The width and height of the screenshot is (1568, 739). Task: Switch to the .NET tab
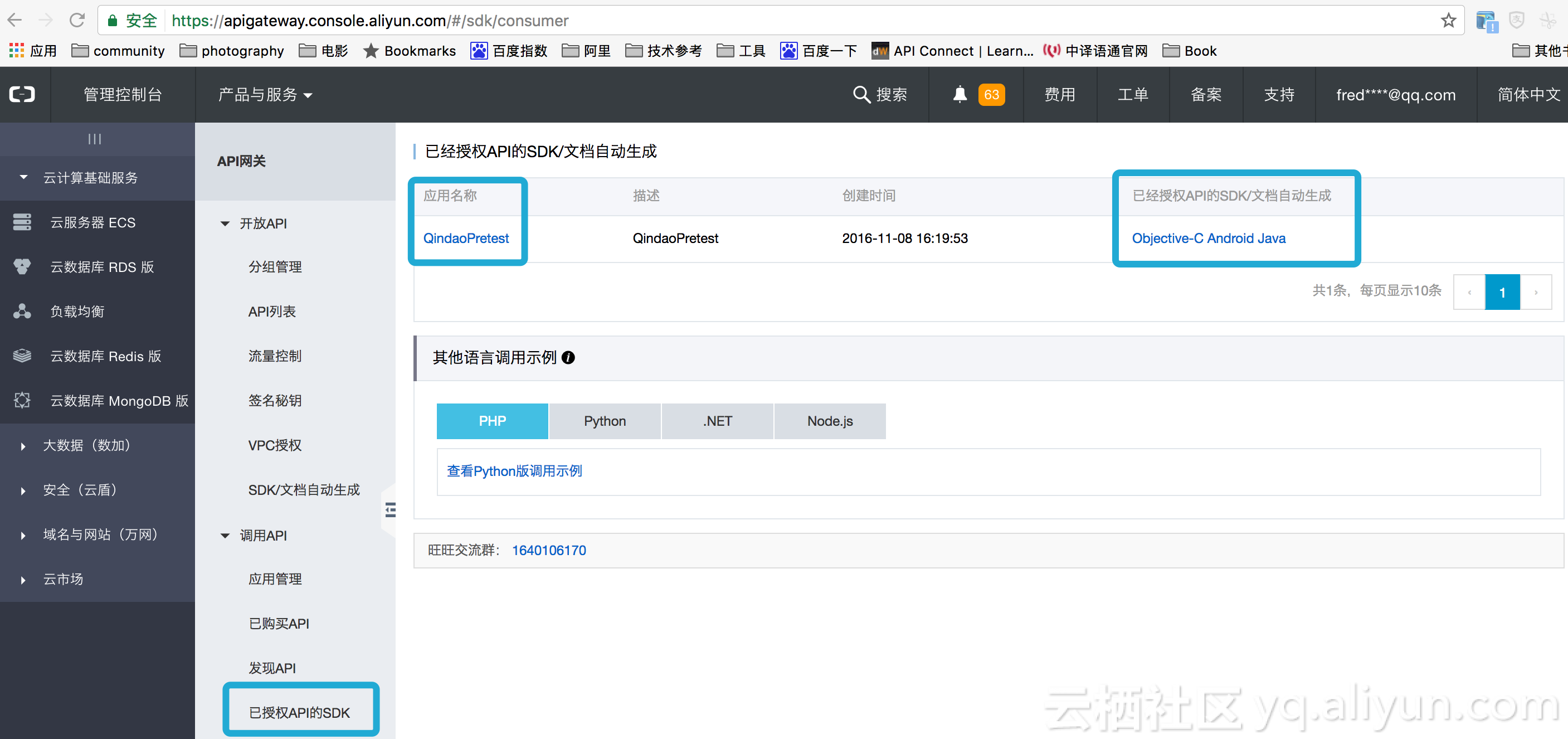pos(717,421)
